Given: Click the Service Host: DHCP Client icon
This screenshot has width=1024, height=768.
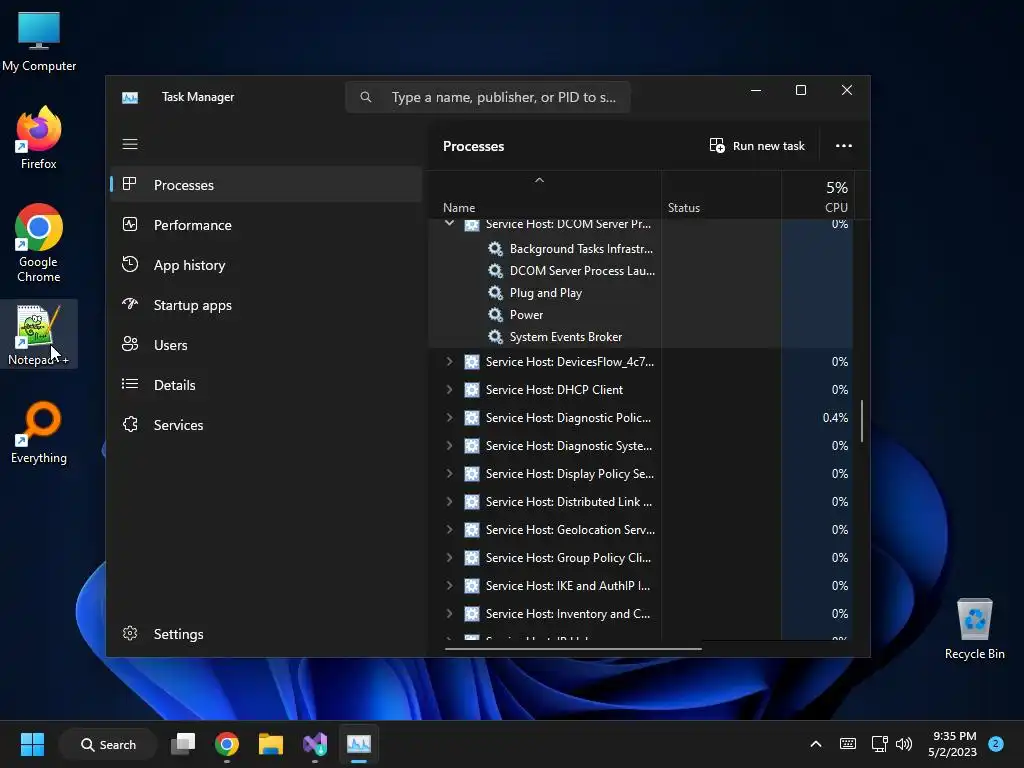Looking at the screenshot, I should [x=472, y=390].
